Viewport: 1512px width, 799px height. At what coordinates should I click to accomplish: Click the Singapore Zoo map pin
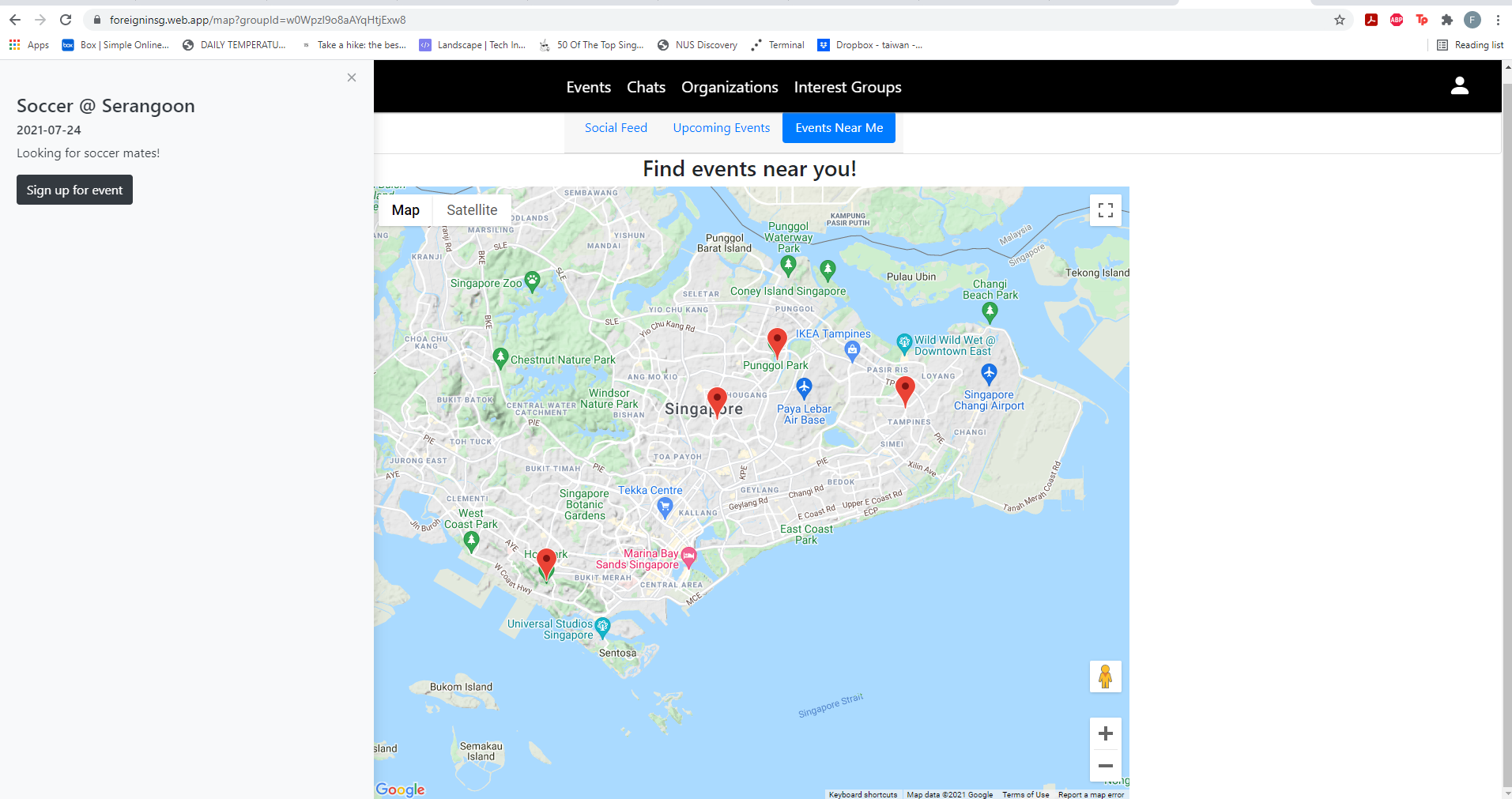point(532,282)
